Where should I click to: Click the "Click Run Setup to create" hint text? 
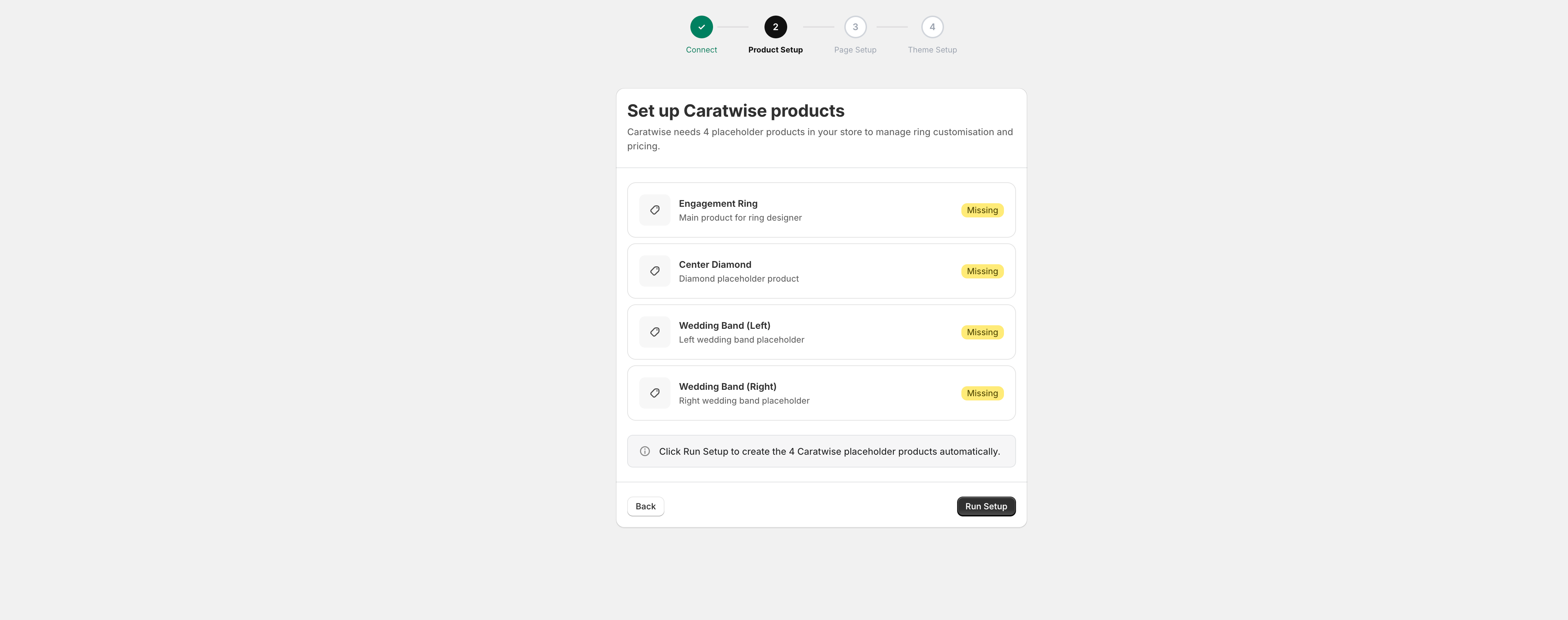[x=829, y=452]
